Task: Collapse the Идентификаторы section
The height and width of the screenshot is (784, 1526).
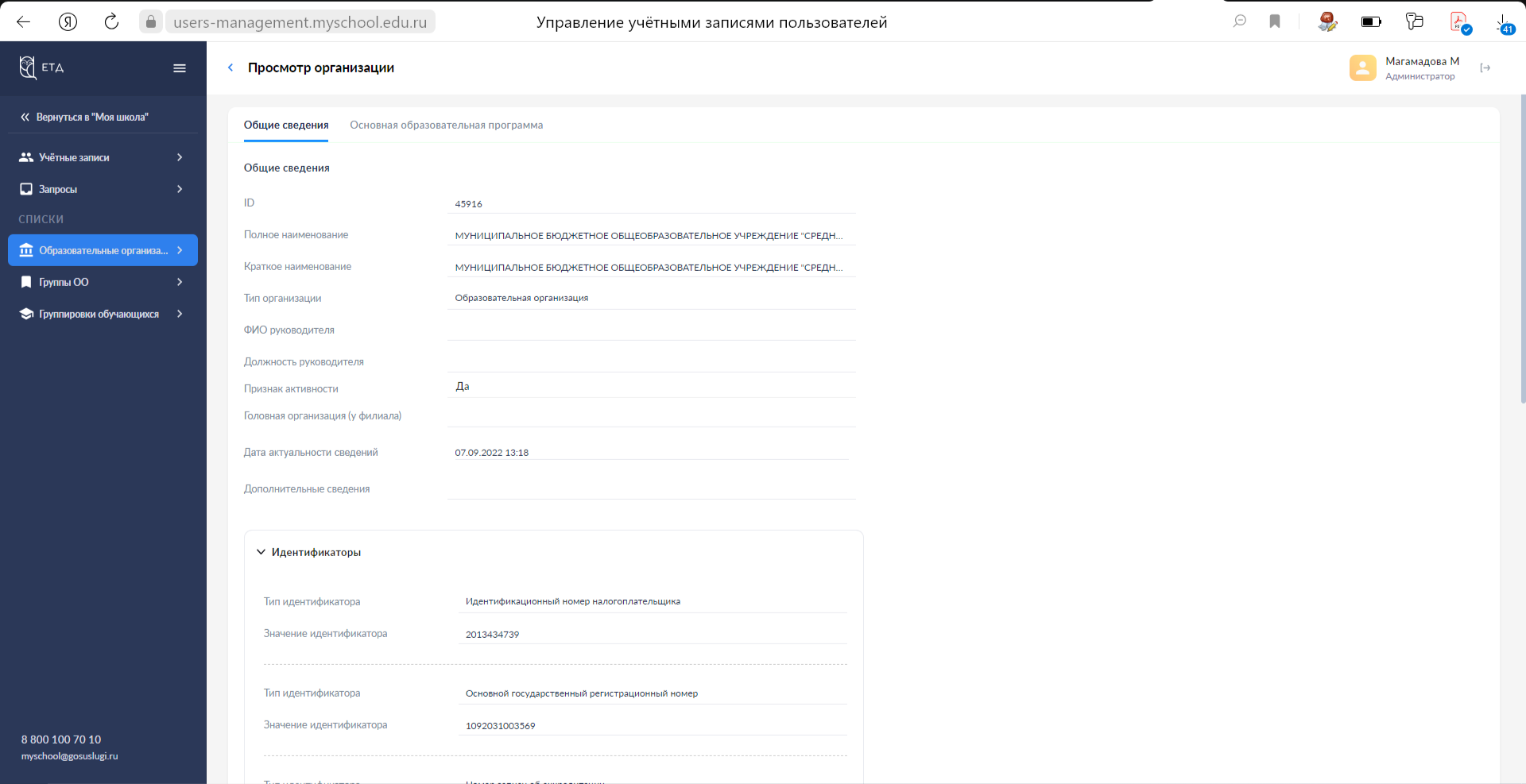Action: 261,552
